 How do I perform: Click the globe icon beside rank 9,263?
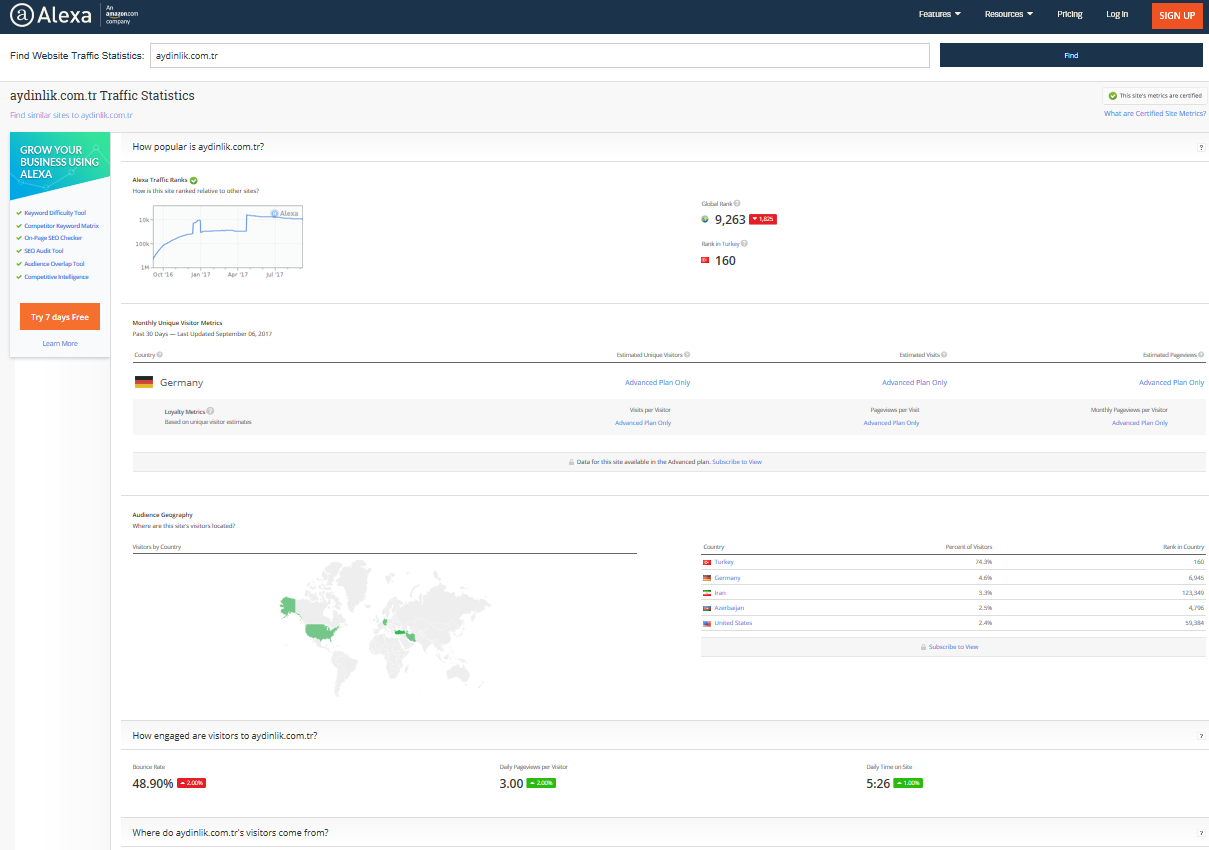(x=706, y=219)
